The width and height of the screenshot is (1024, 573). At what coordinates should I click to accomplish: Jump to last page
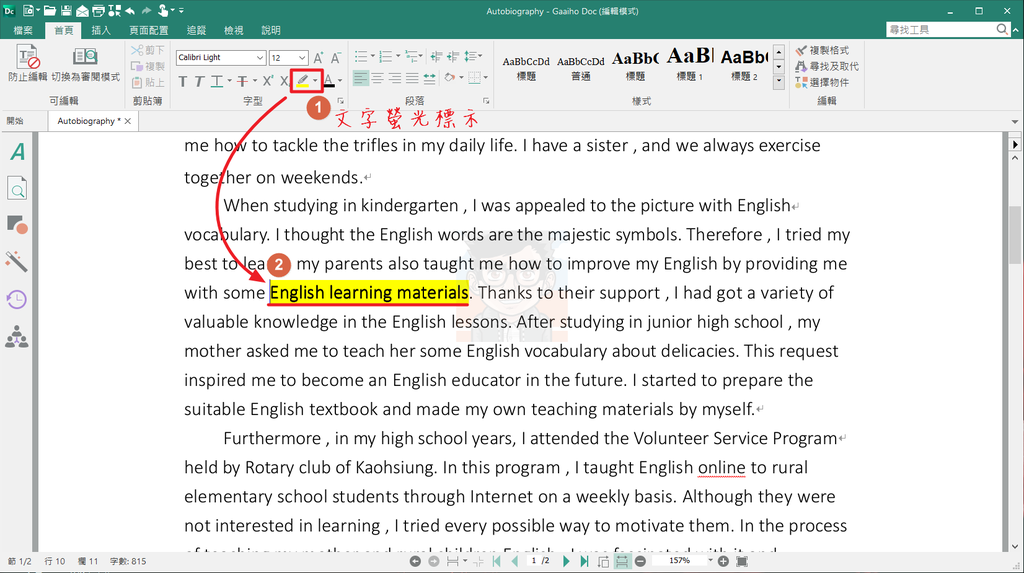click(x=584, y=561)
